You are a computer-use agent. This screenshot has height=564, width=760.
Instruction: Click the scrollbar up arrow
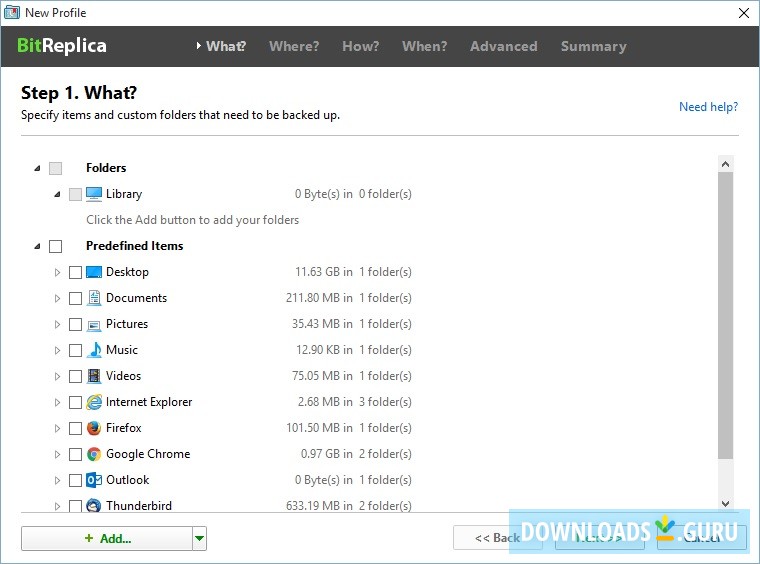(x=726, y=164)
